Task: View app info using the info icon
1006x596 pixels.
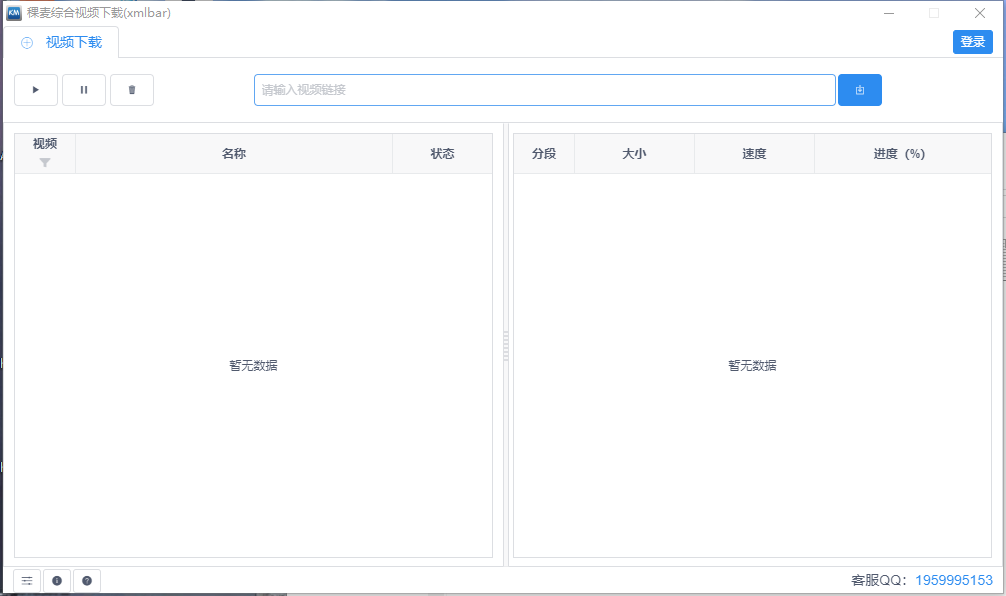Action: [x=57, y=580]
